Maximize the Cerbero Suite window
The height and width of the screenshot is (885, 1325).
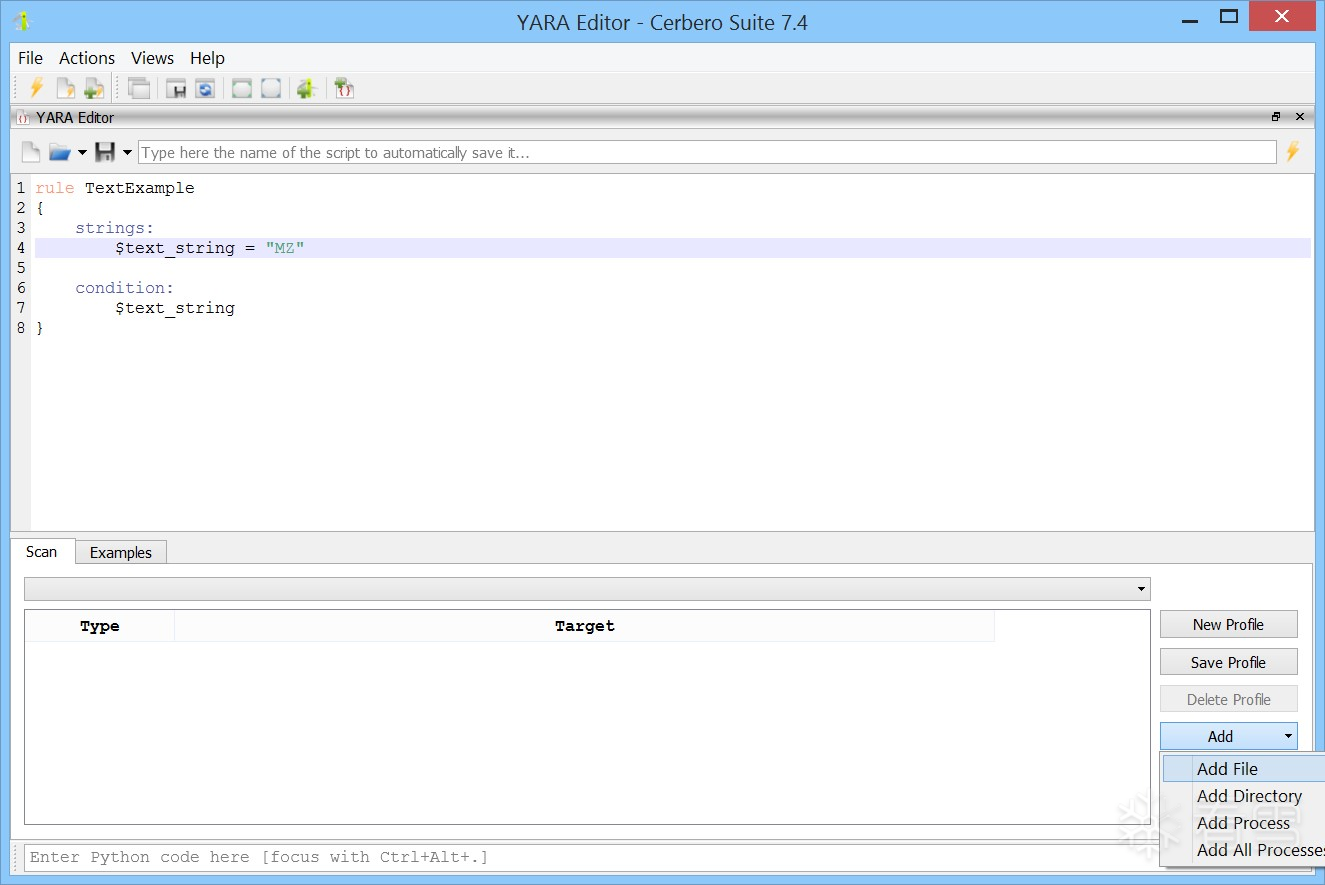(1229, 17)
